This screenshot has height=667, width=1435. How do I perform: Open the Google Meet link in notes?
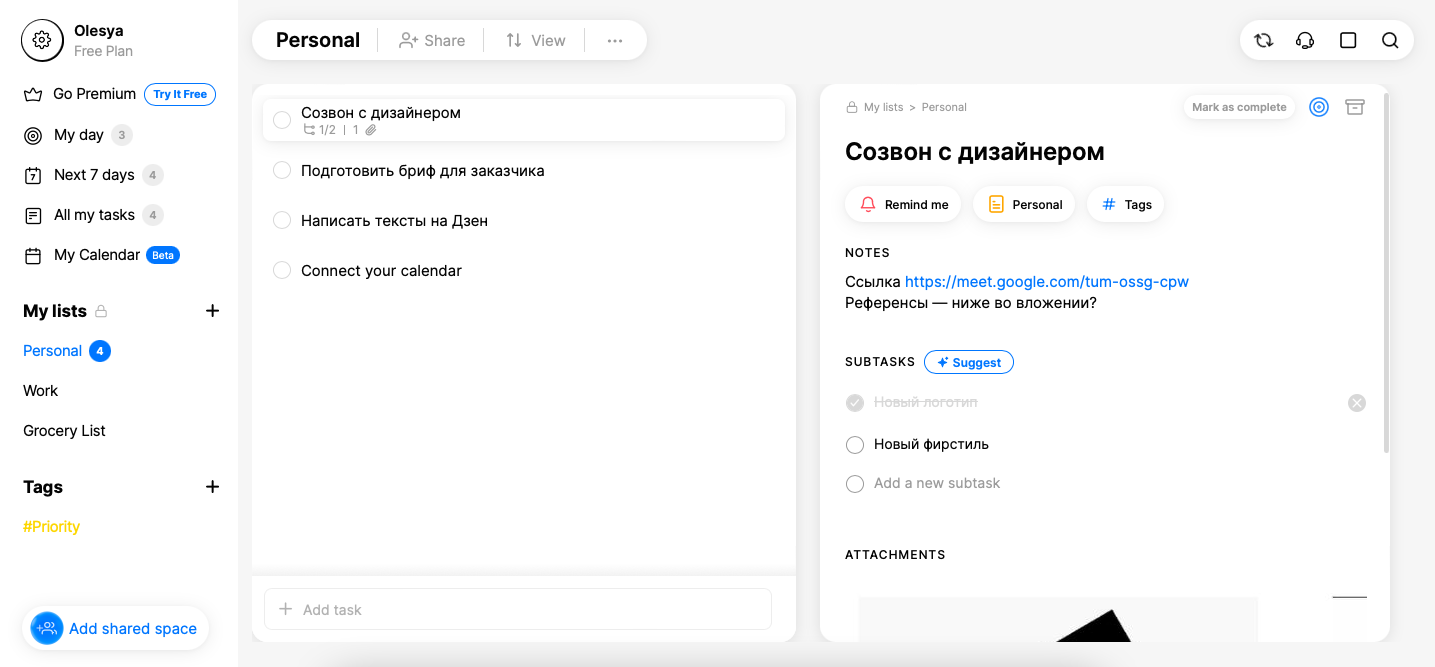[x=1047, y=282]
